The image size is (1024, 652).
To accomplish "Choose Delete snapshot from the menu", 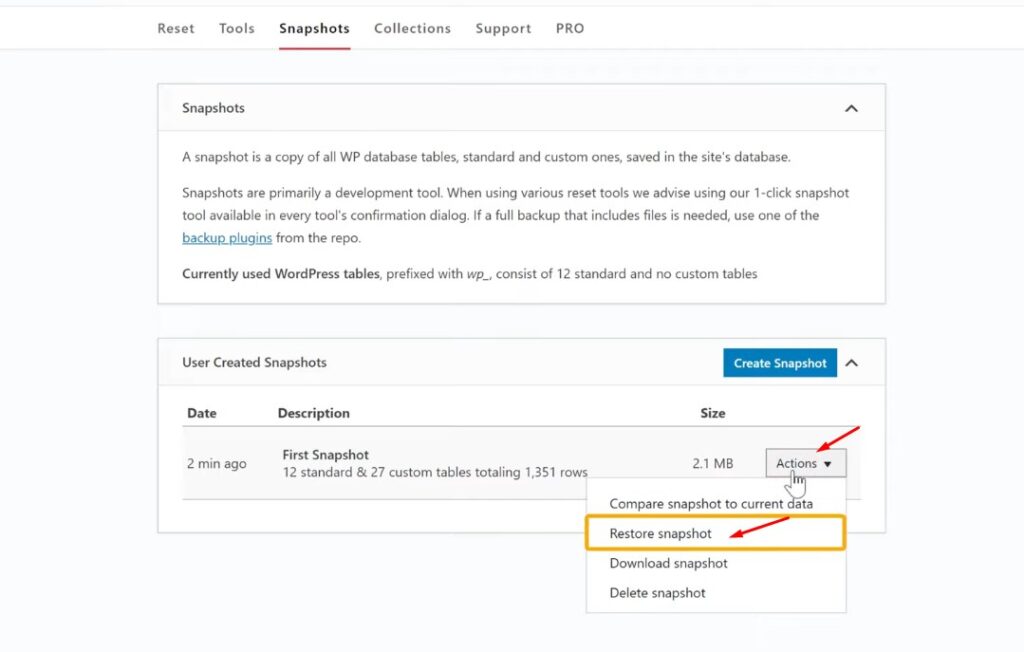I will pyautogui.click(x=658, y=592).
